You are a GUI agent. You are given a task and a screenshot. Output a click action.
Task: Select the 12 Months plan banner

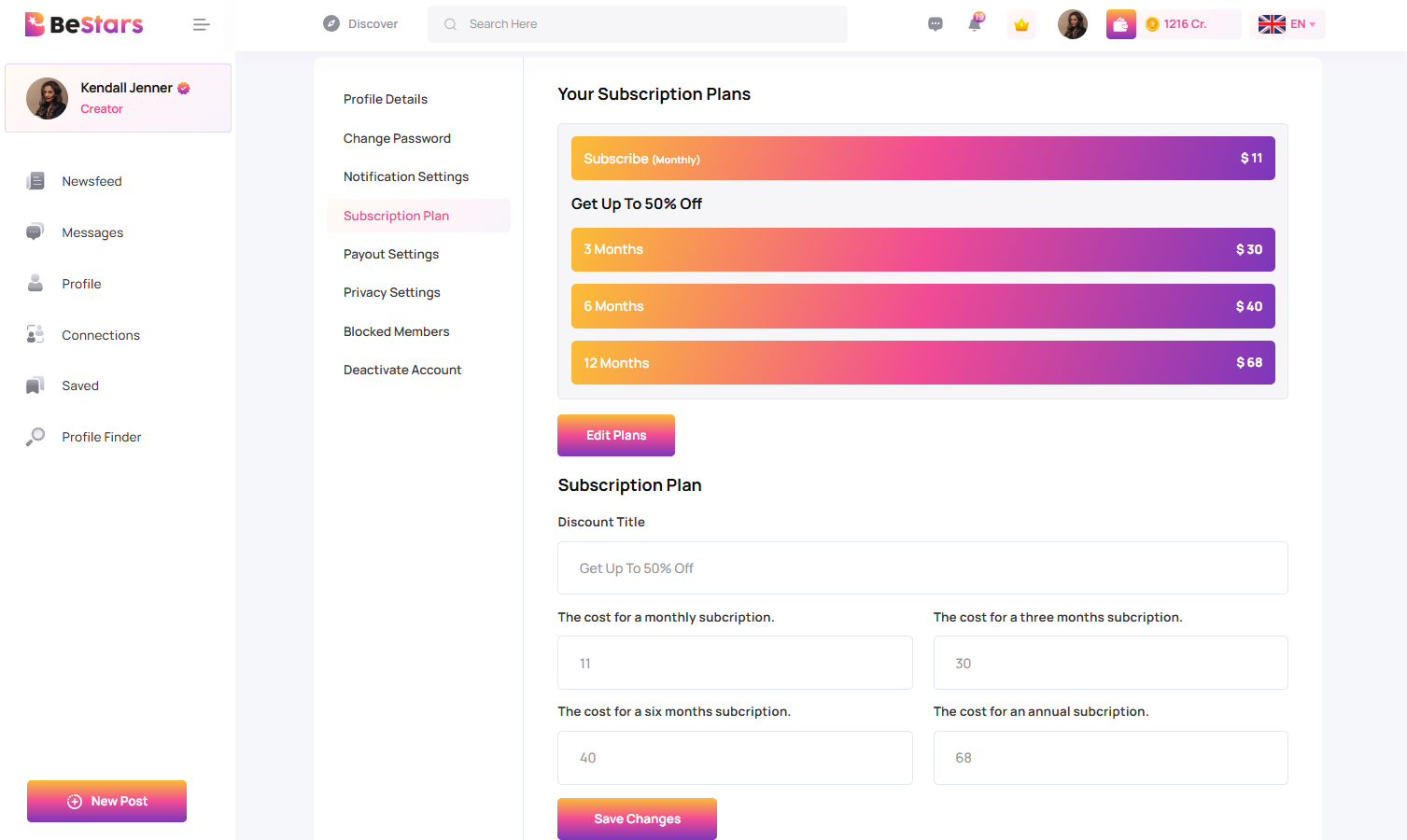922,362
